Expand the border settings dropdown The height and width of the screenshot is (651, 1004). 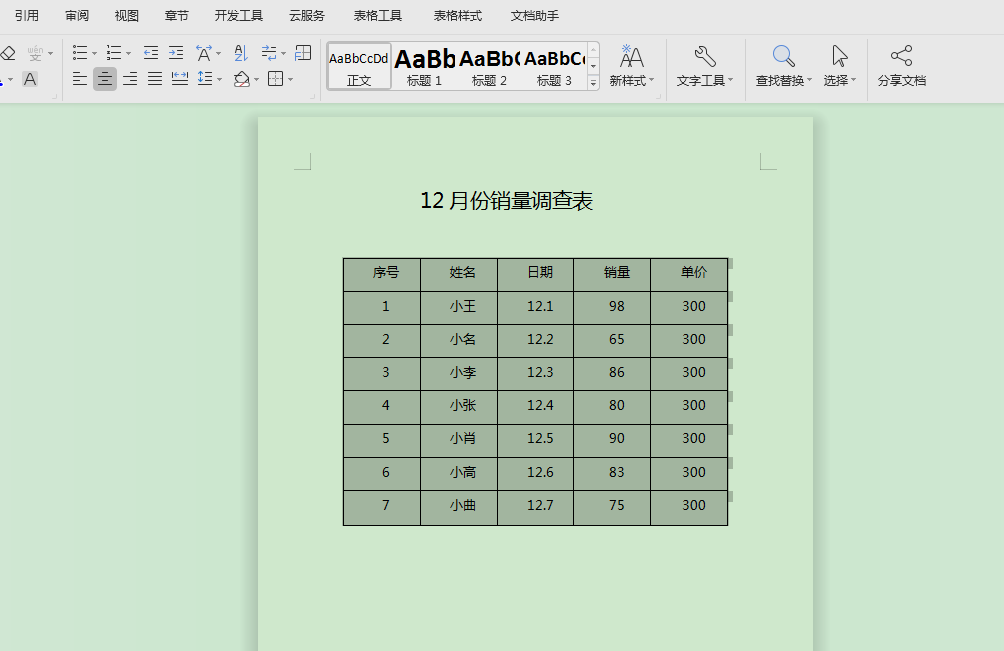(290, 80)
